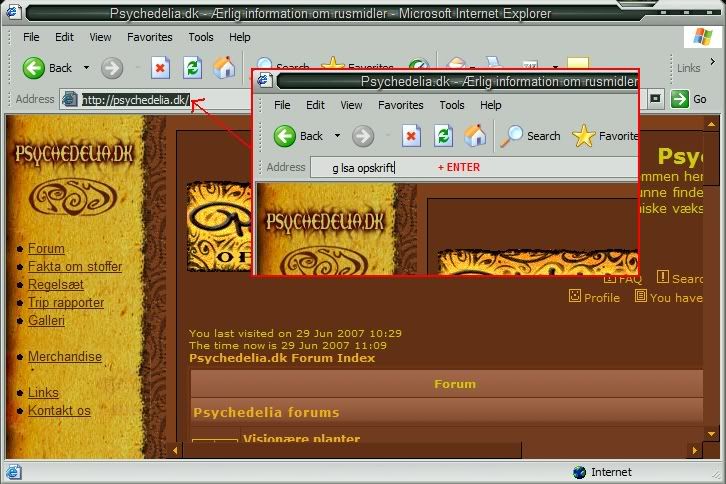Go to Home page in main toolbar
This screenshot has height=484, width=726.
pos(224,68)
